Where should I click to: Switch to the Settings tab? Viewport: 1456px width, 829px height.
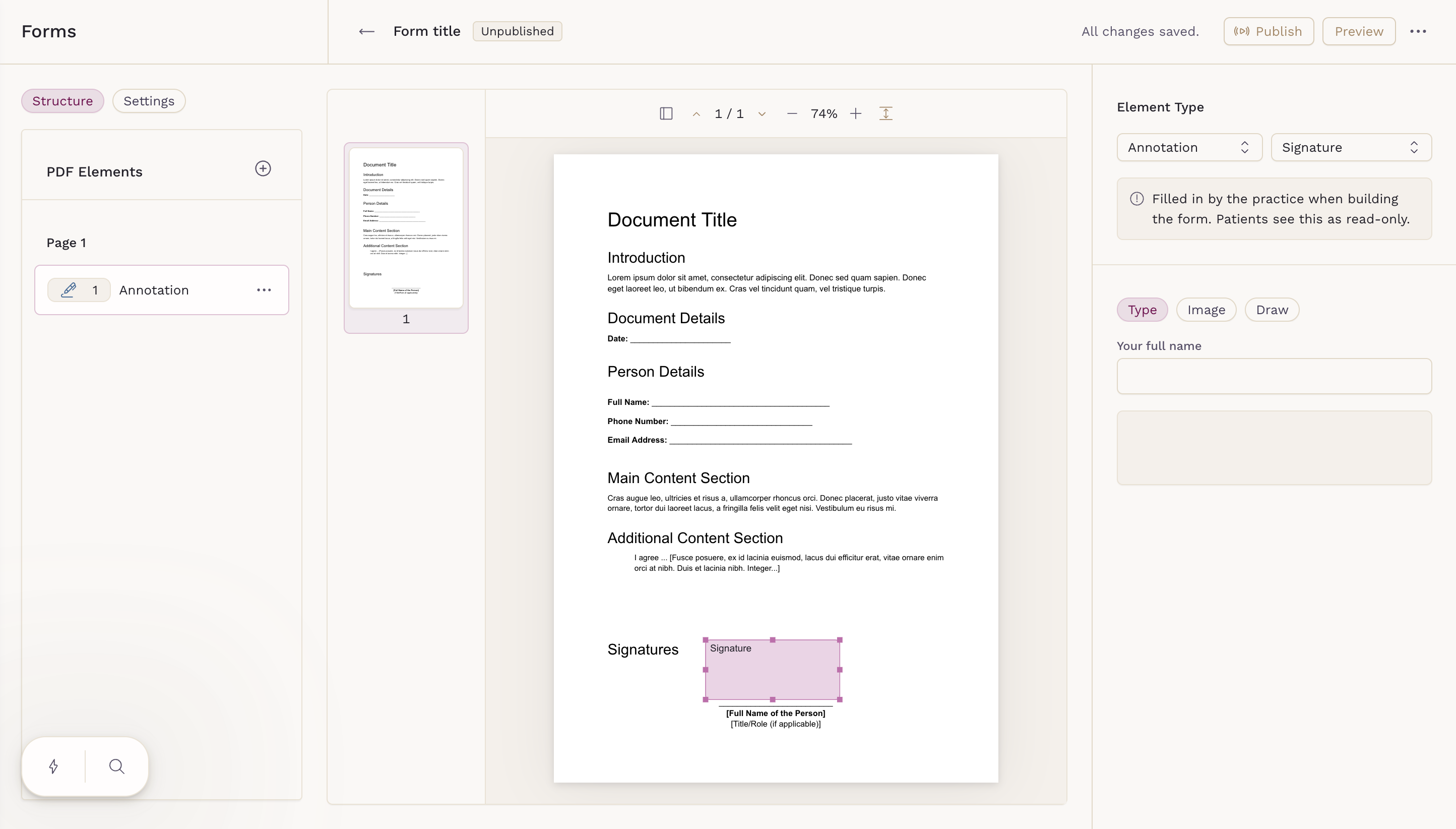(149, 101)
